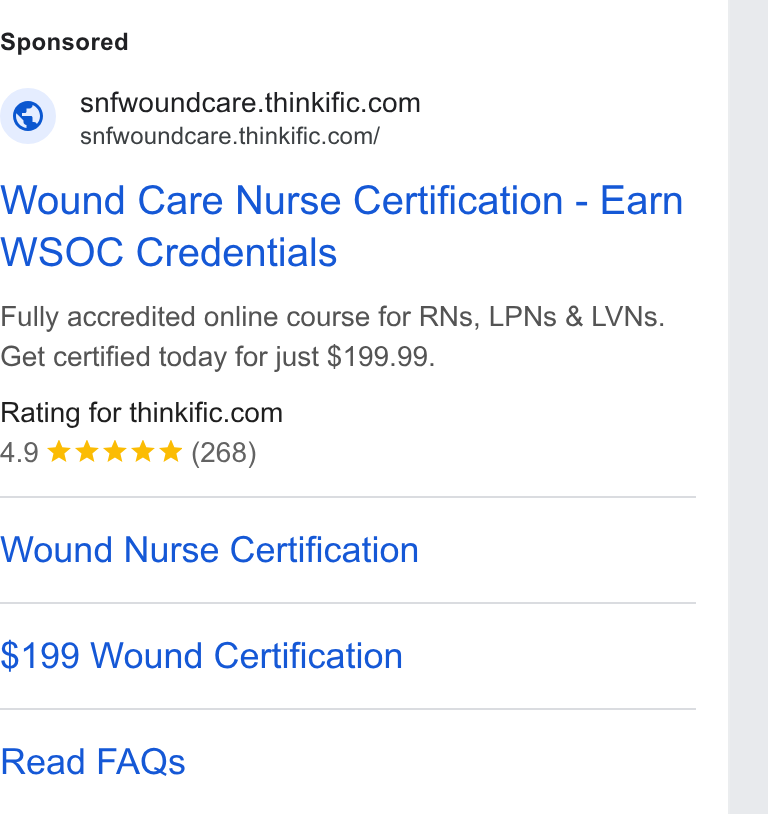Click the blue globe favicon icon
The height and width of the screenshot is (814, 768).
(28, 116)
